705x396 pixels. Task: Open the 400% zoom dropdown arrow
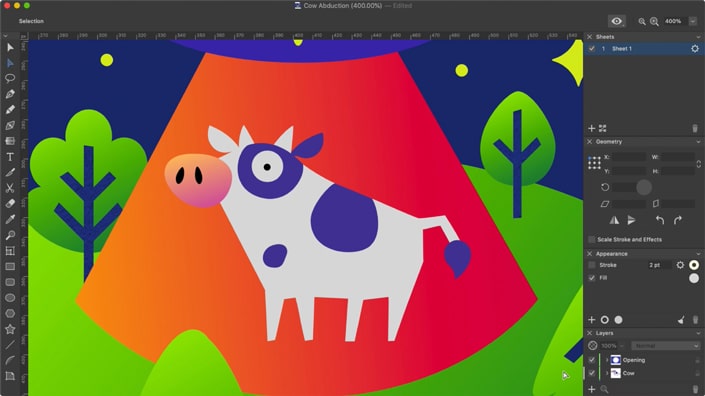693,21
